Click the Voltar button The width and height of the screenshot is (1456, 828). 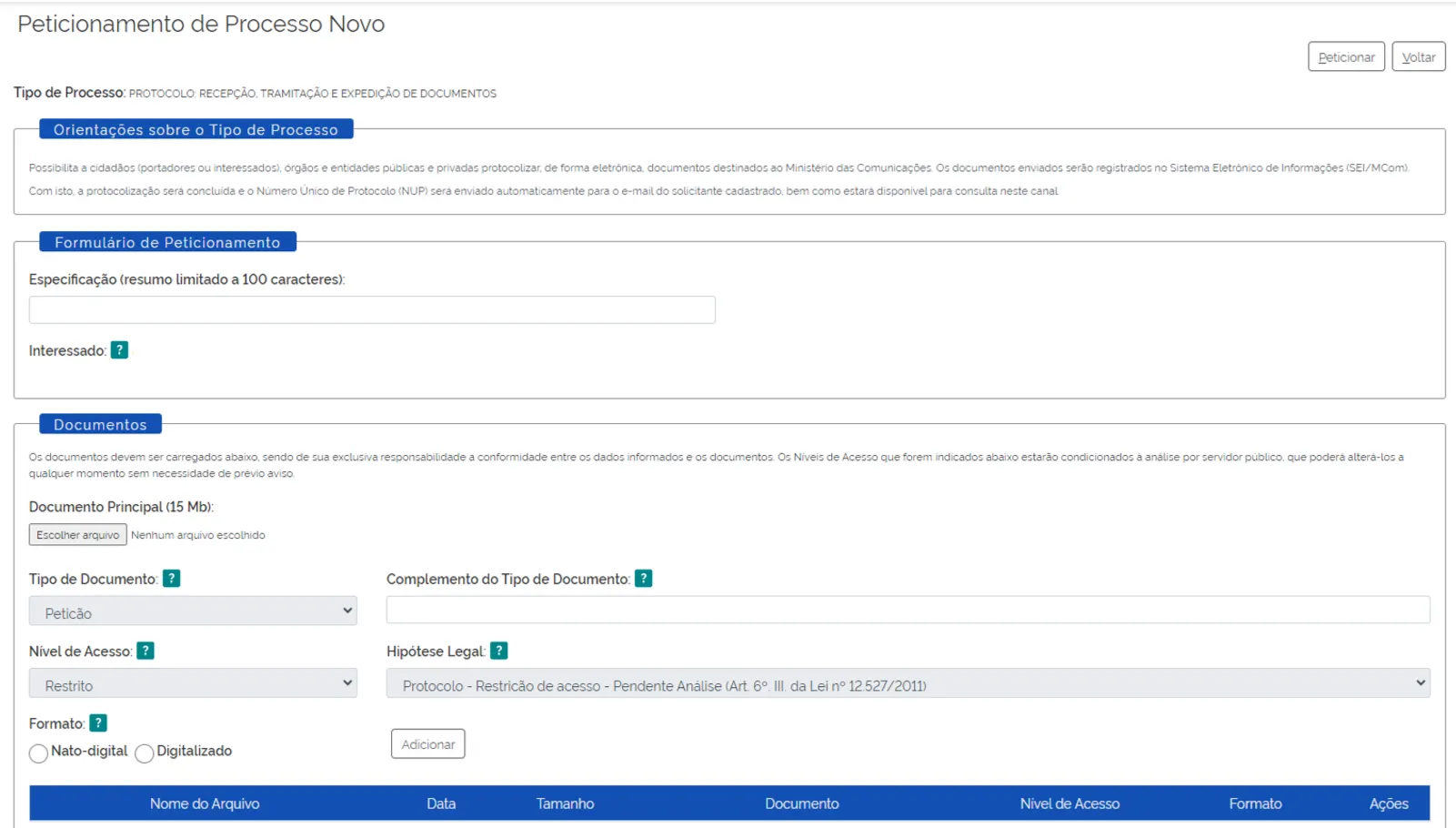coord(1418,56)
